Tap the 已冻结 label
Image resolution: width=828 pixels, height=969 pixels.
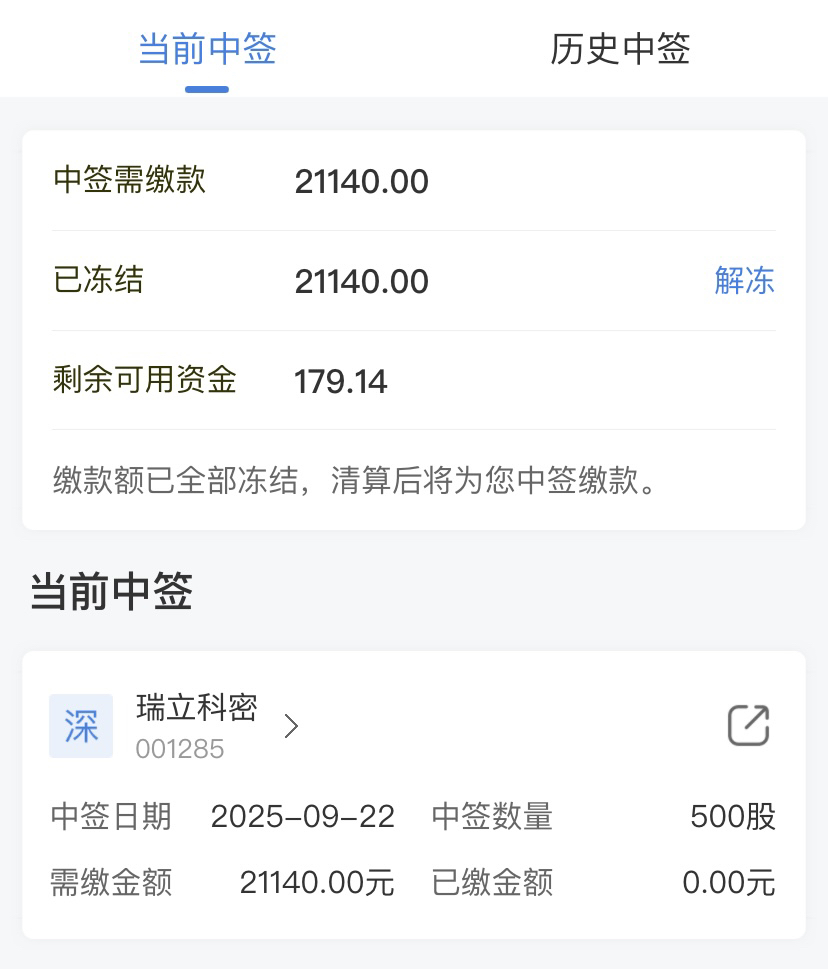click(x=98, y=279)
